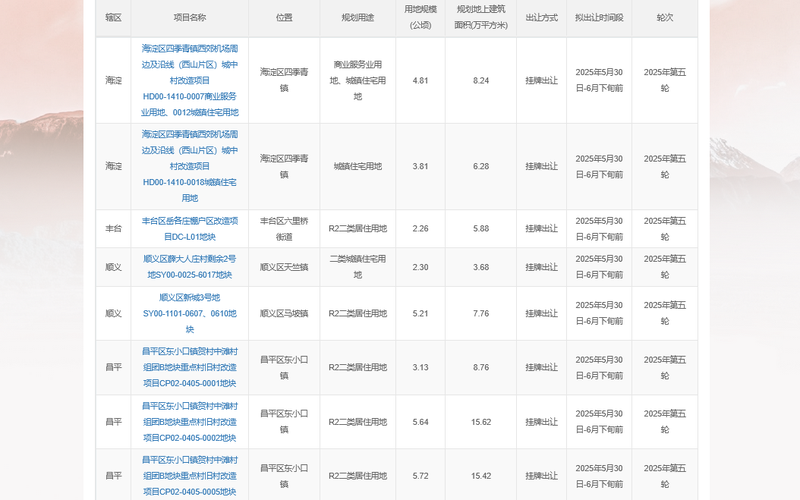
Task: Click the 拟出让时间段 column header
Action: click(599, 17)
